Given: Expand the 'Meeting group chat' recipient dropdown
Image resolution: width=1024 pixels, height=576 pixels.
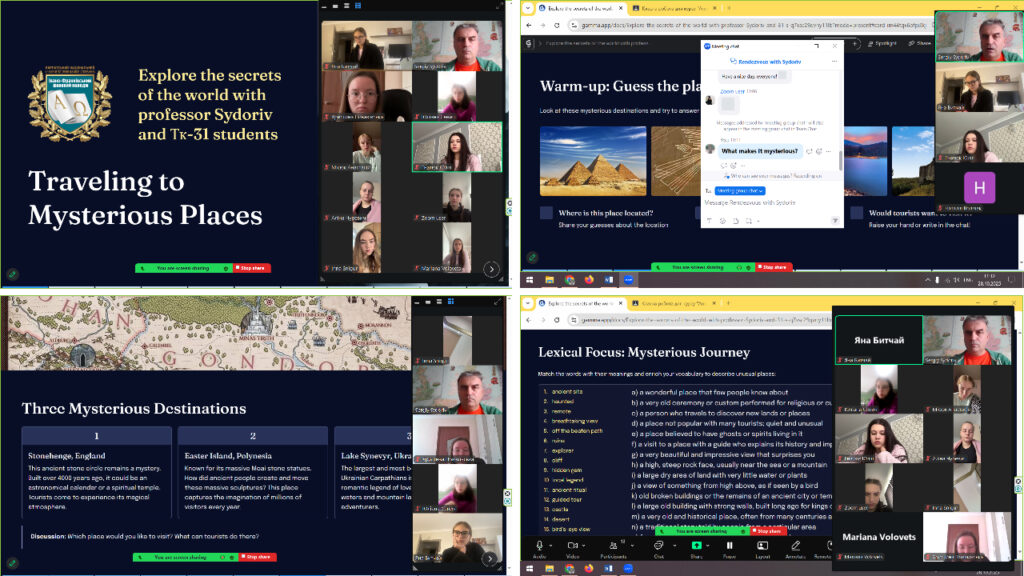Looking at the screenshot, I should (x=740, y=190).
